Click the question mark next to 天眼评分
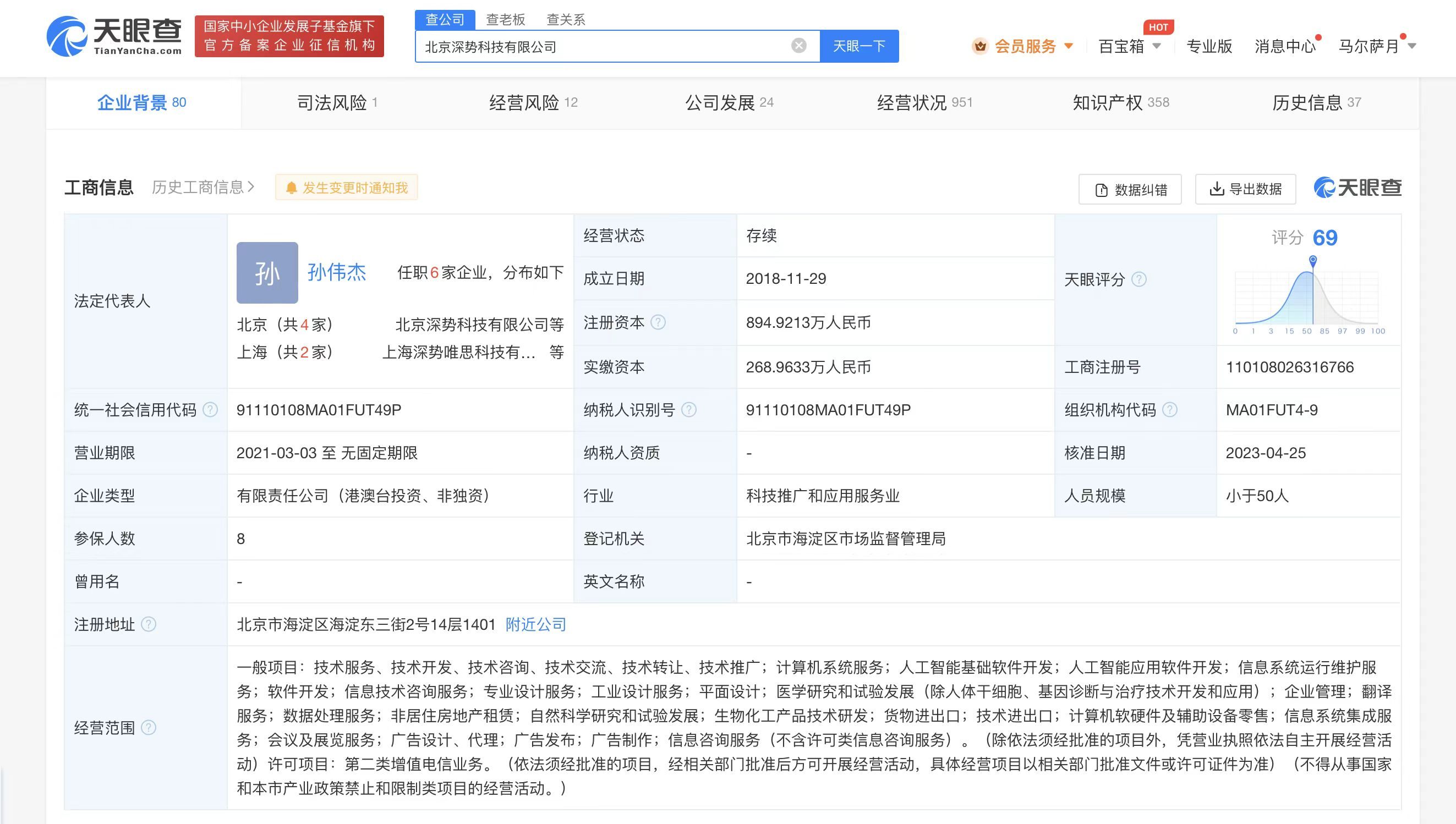1456x824 pixels. [1139, 278]
